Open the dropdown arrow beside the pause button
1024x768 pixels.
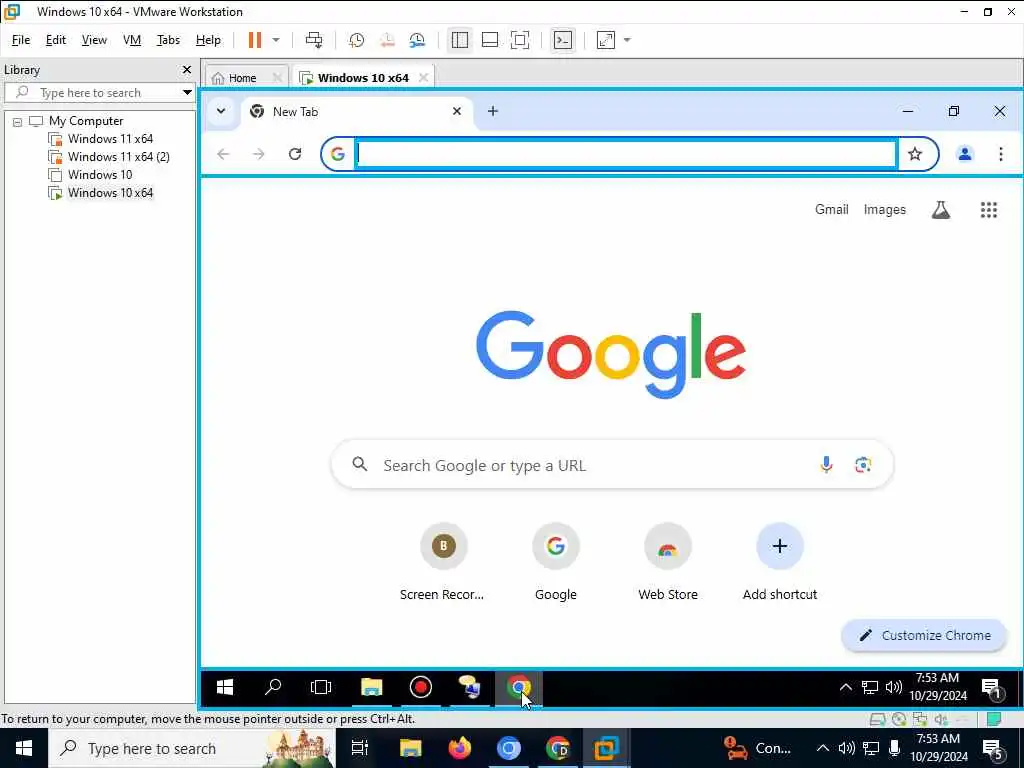click(276, 40)
